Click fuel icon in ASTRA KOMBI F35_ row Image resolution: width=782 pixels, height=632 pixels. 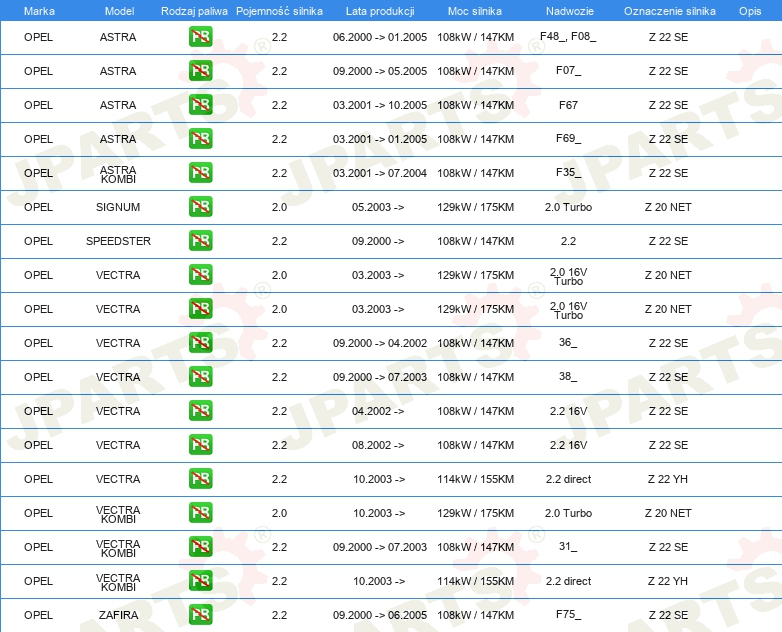(200, 172)
